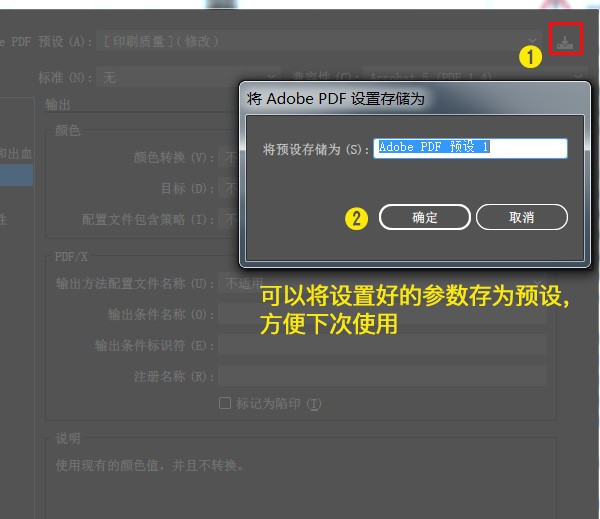Open 输出方法配置文件名称 dropdown showing 不适用
The width and height of the screenshot is (600, 519).
point(383,283)
